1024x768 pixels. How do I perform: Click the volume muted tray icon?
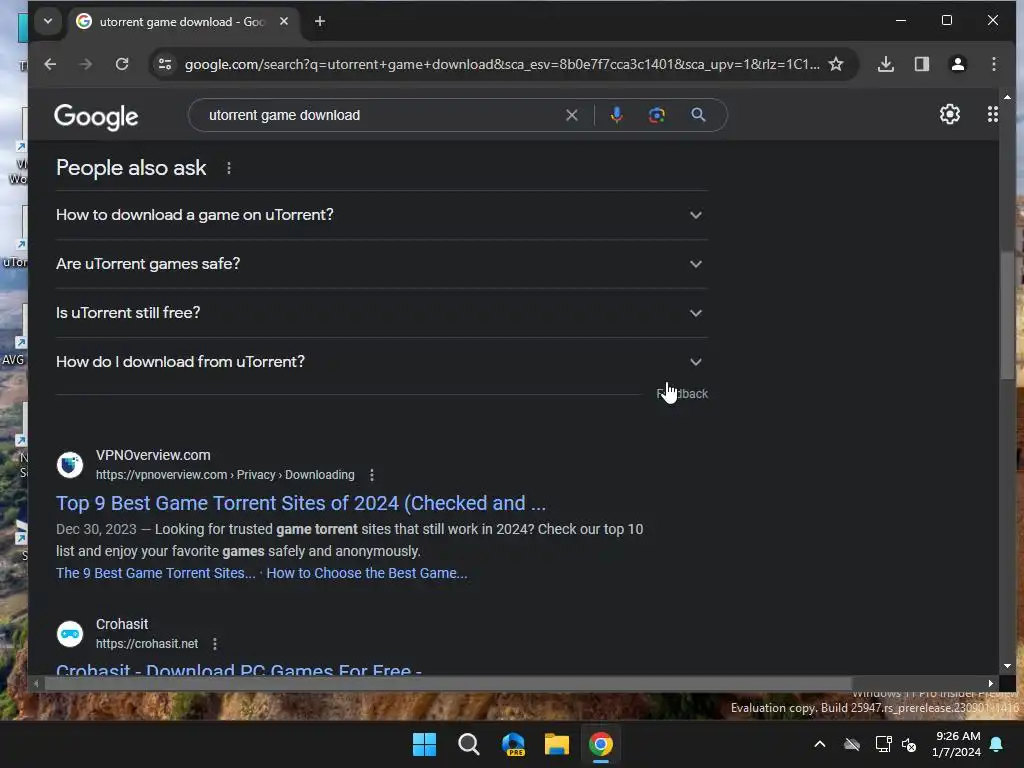click(909, 744)
